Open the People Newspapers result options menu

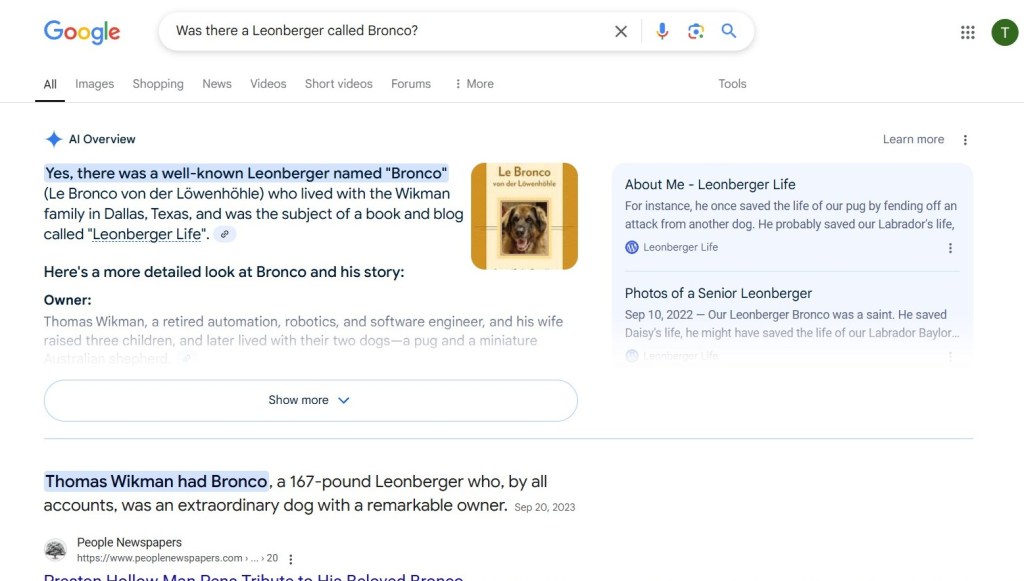[x=290, y=557]
